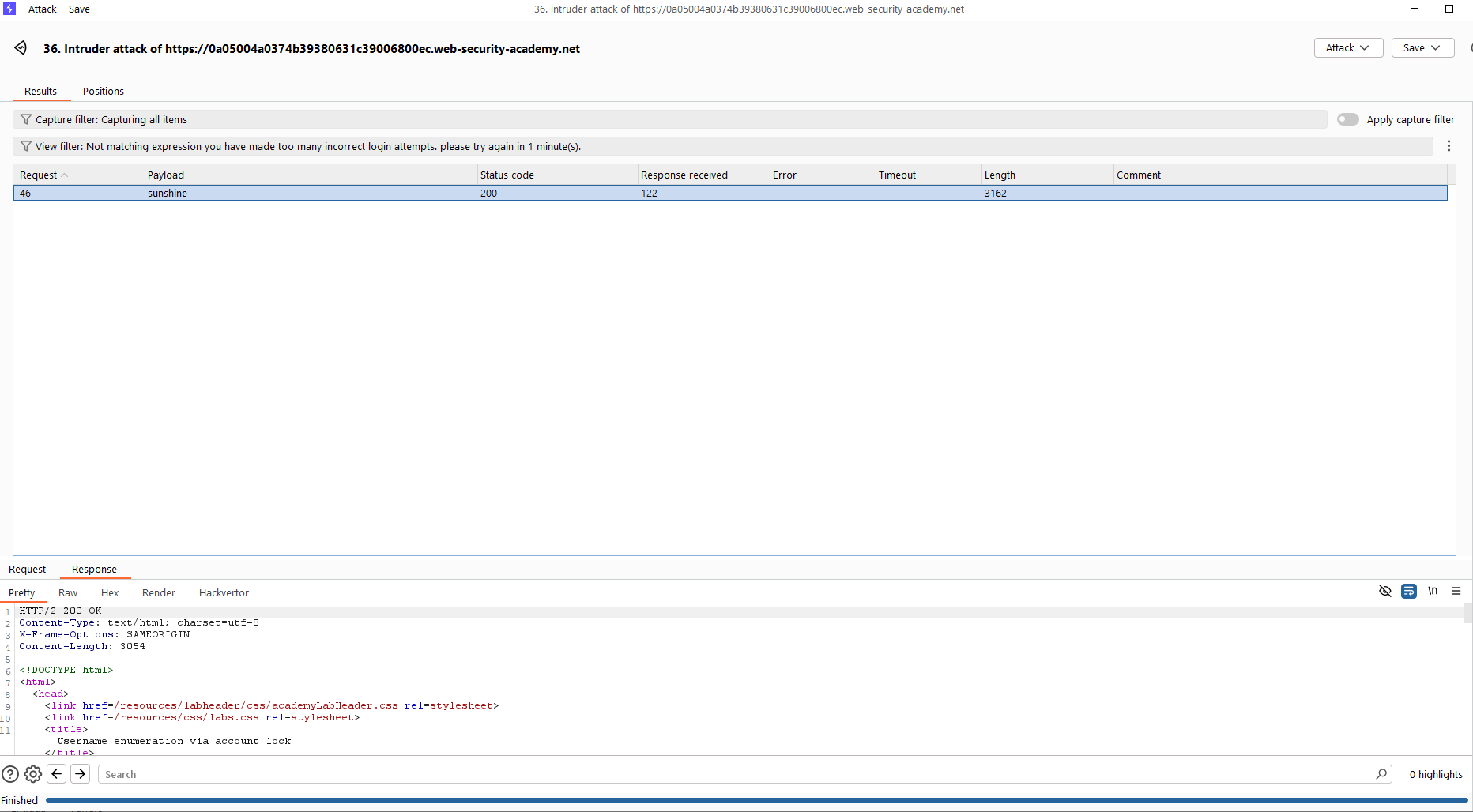Sort results by Timeout column header
The image size is (1473, 812).
tap(929, 175)
